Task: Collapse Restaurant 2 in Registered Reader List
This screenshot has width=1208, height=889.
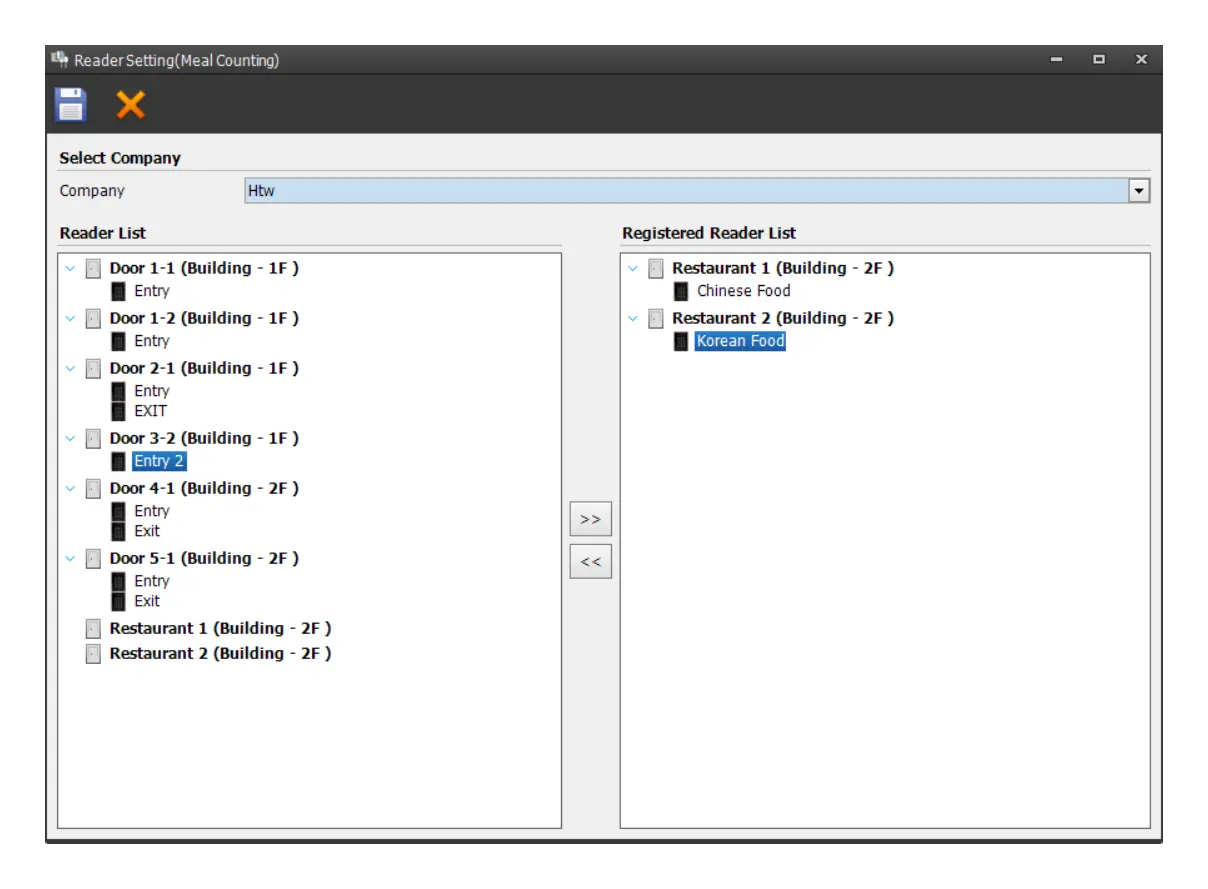Action: [632, 318]
